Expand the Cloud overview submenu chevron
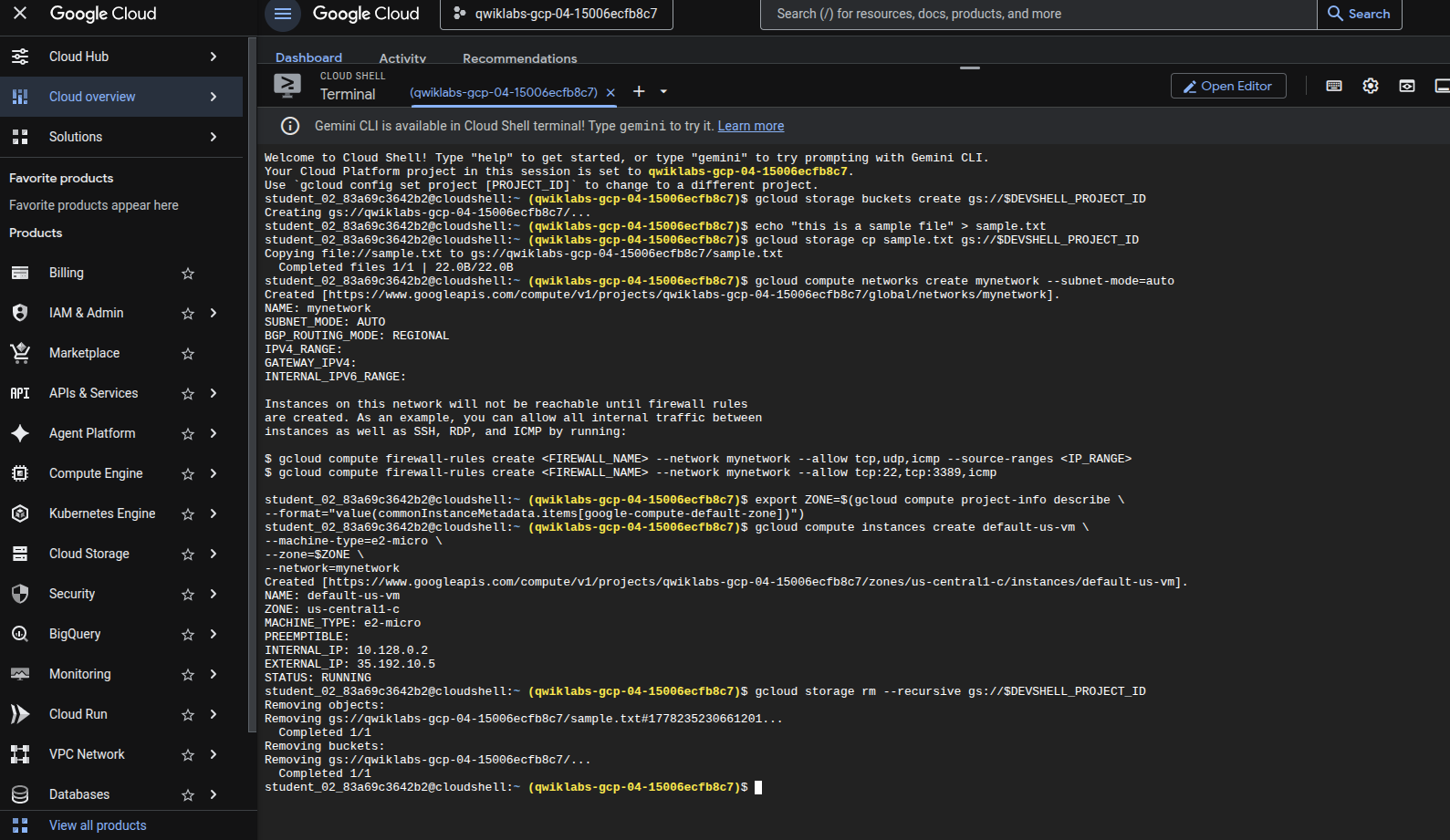 tap(214, 97)
